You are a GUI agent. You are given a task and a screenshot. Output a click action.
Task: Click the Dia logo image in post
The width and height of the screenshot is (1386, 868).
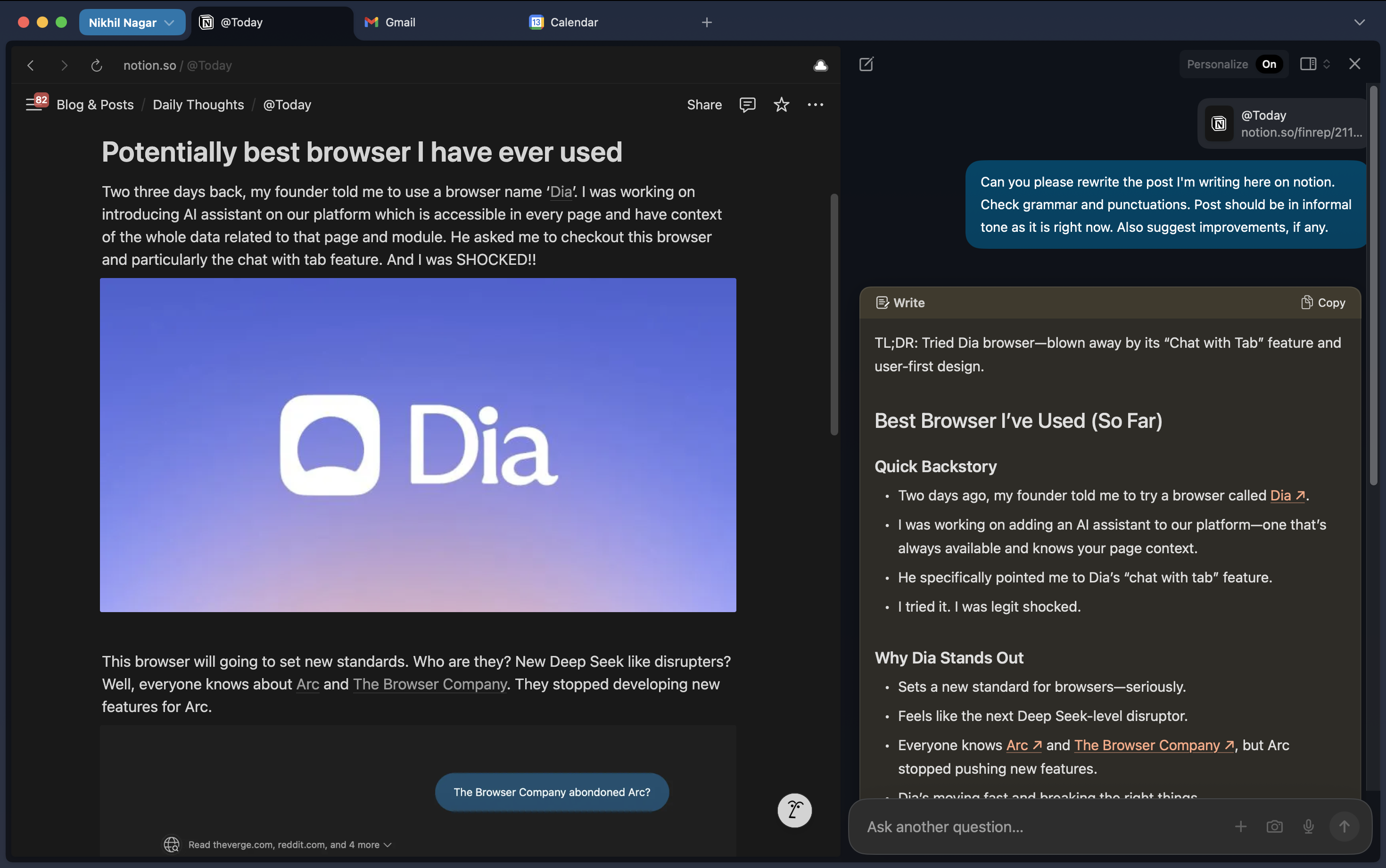click(x=418, y=445)
